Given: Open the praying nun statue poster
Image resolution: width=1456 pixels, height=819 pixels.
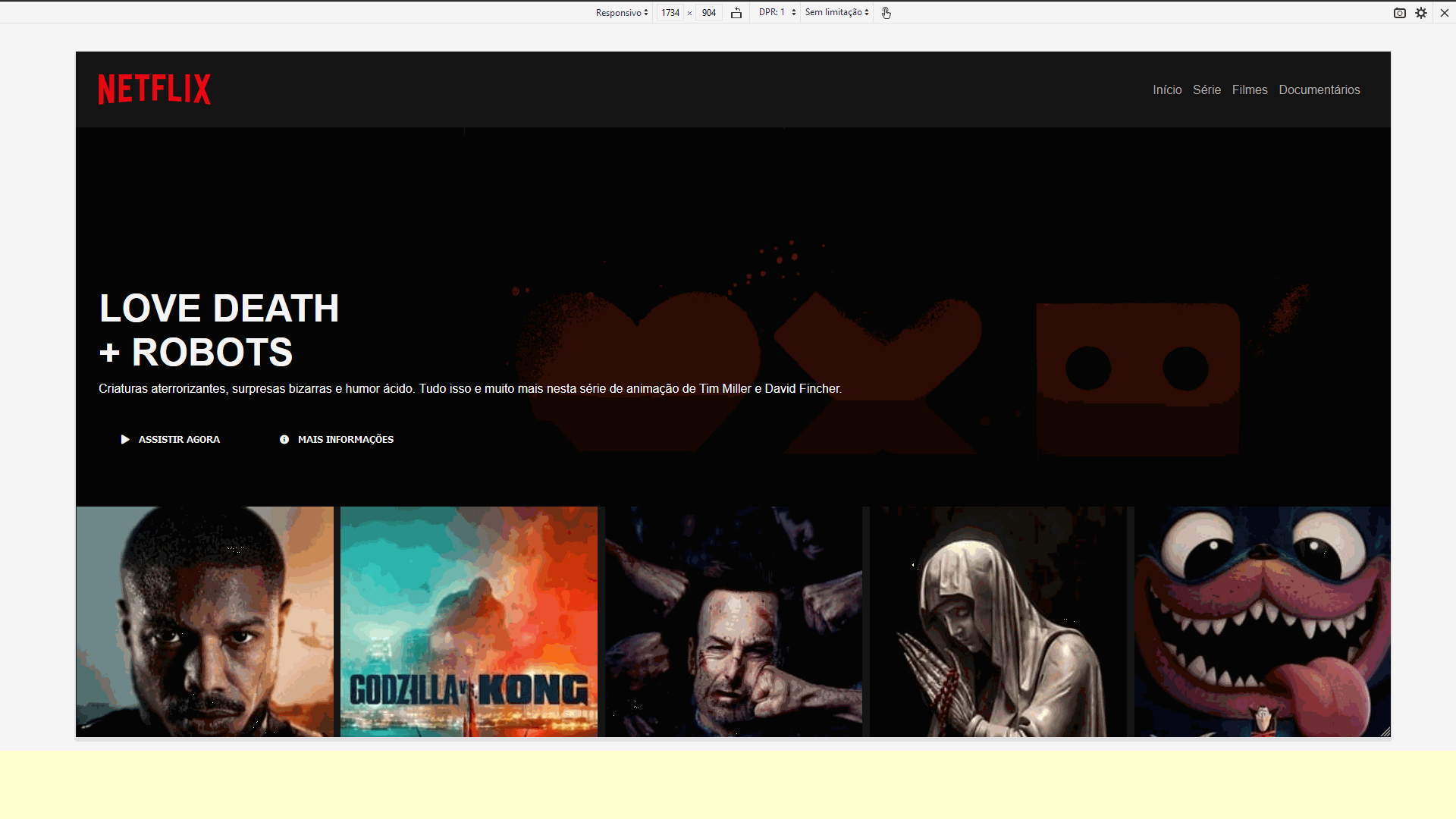Looking at the screenshot, I should coord(997,622).
